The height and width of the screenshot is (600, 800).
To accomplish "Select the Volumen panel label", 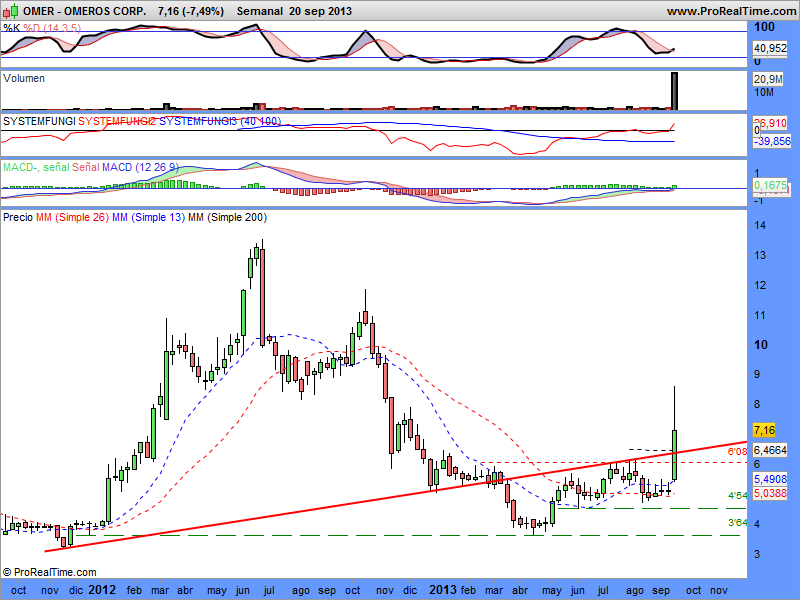I will tap(23, 78).
